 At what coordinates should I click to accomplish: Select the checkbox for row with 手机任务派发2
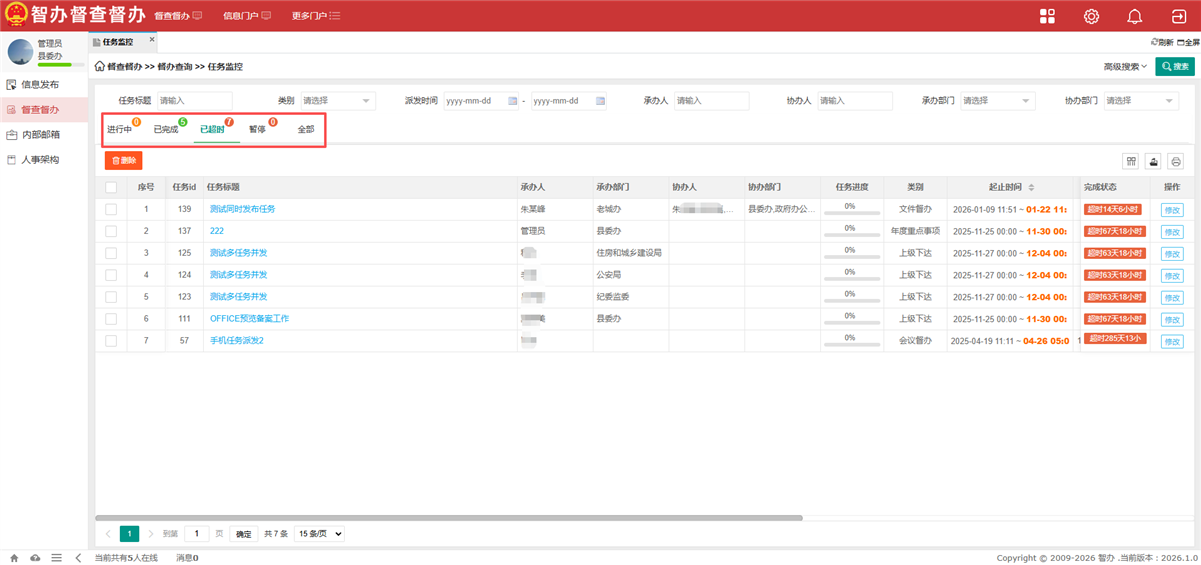pyautogui.click(x=111, y=341)
